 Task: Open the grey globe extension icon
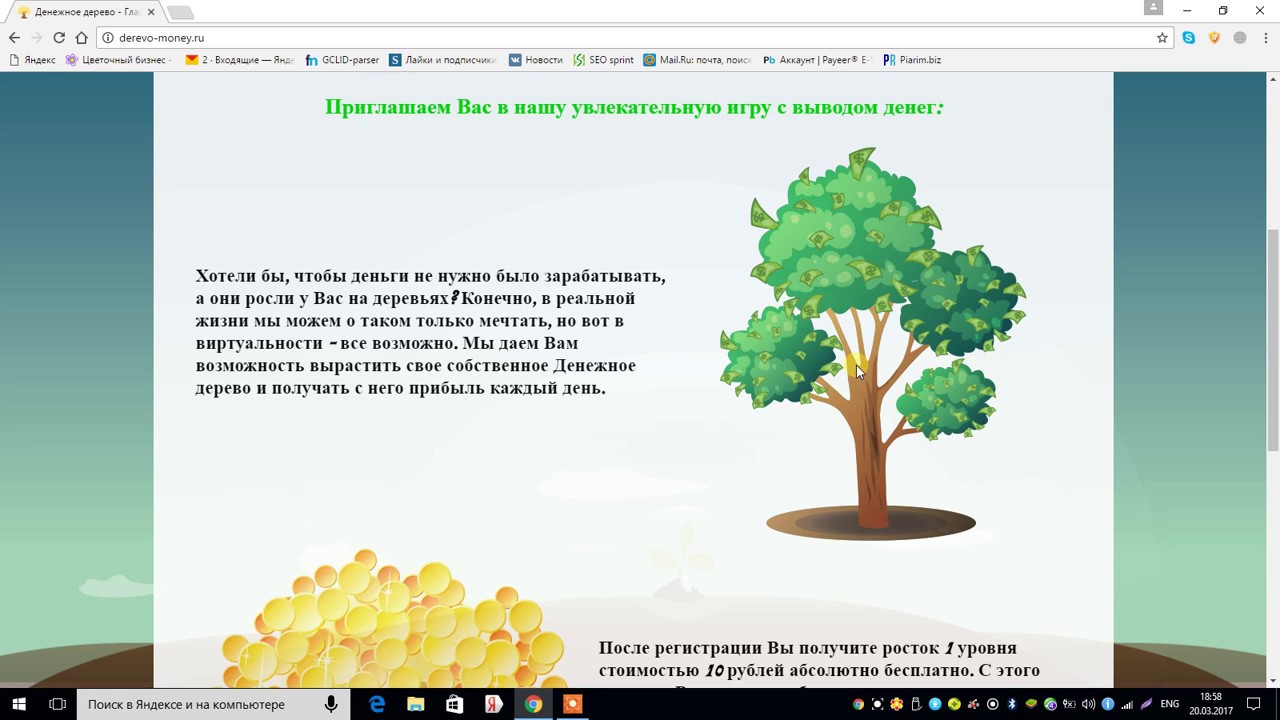(x=1240, y=38)
